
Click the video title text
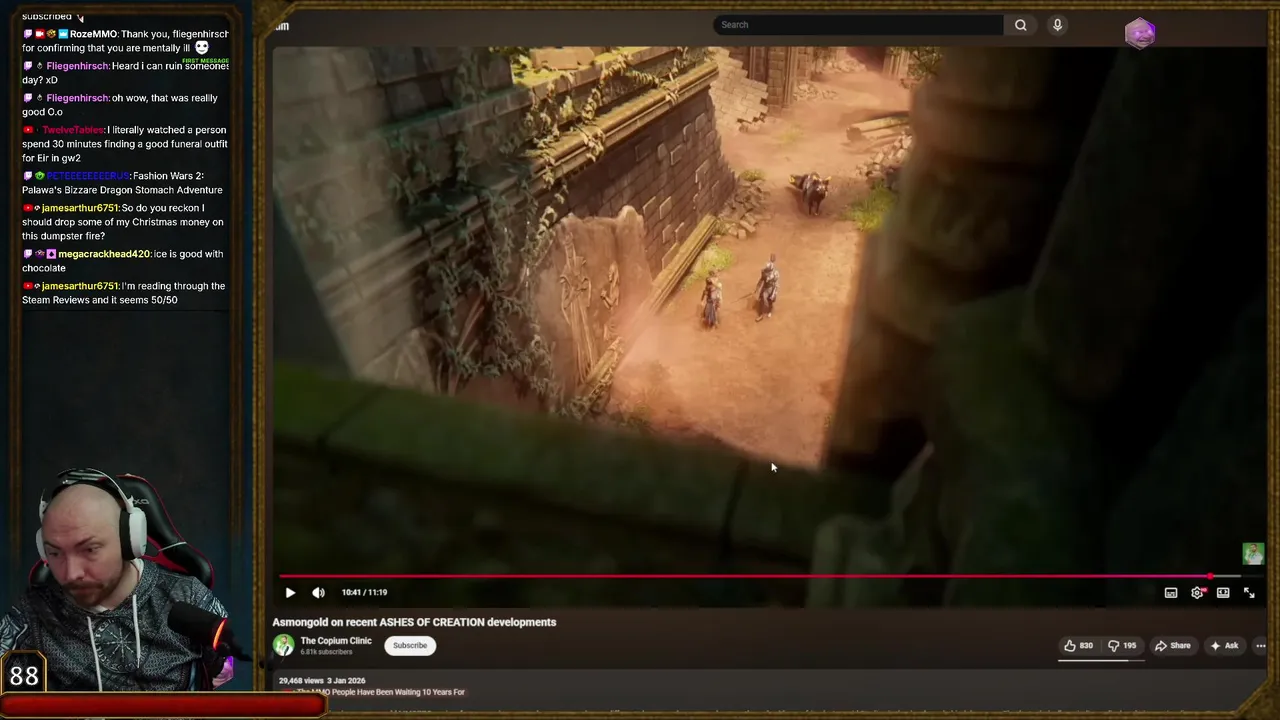coord(414,622)
